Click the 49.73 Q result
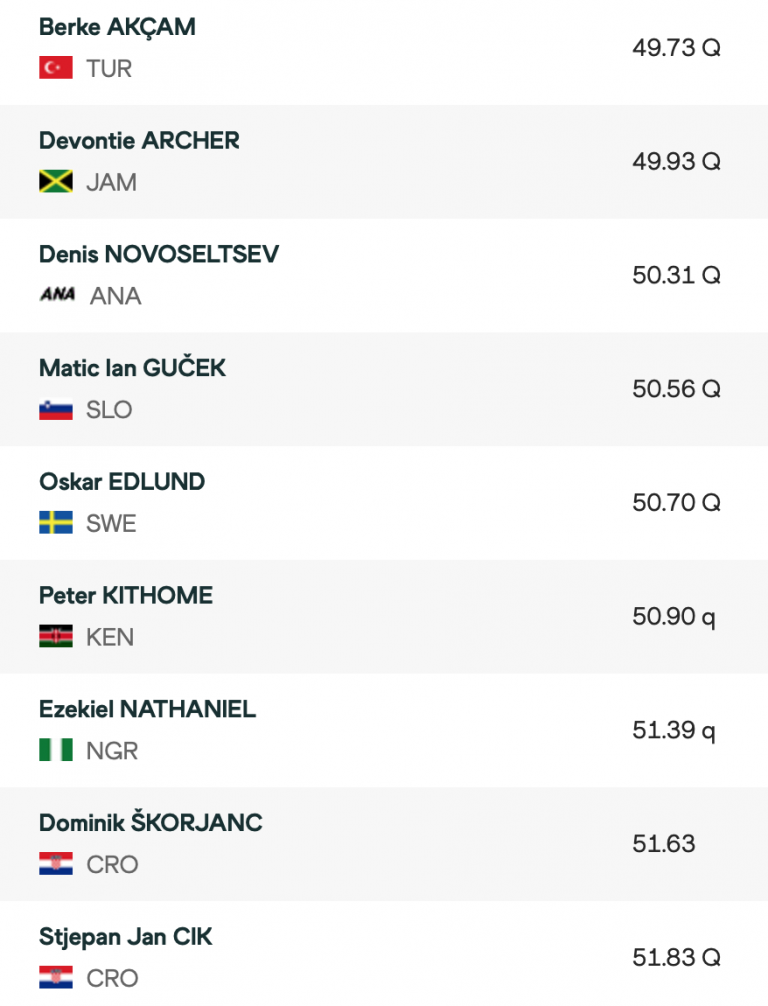Viewport: 768px width, 1006px height. coord(676,48)
